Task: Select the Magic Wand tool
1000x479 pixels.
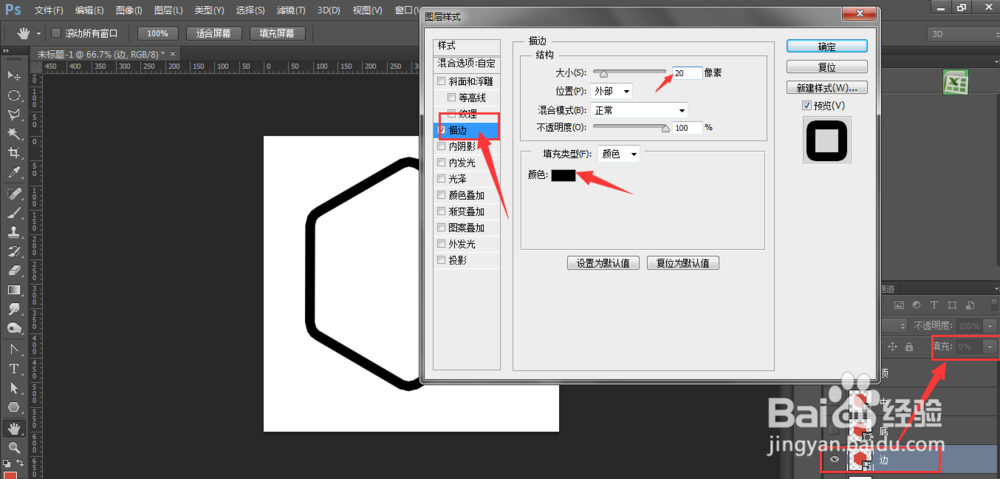Action: coord(13,134)
